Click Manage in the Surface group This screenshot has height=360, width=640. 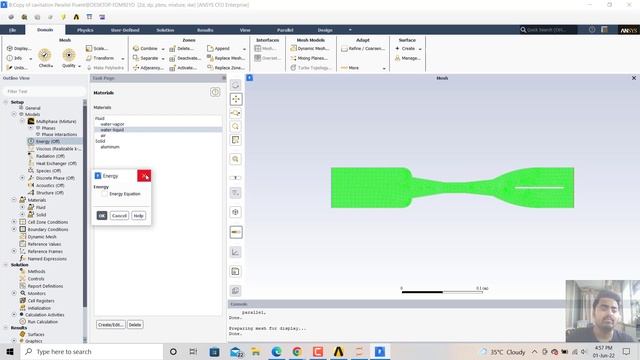click(407, 58)
